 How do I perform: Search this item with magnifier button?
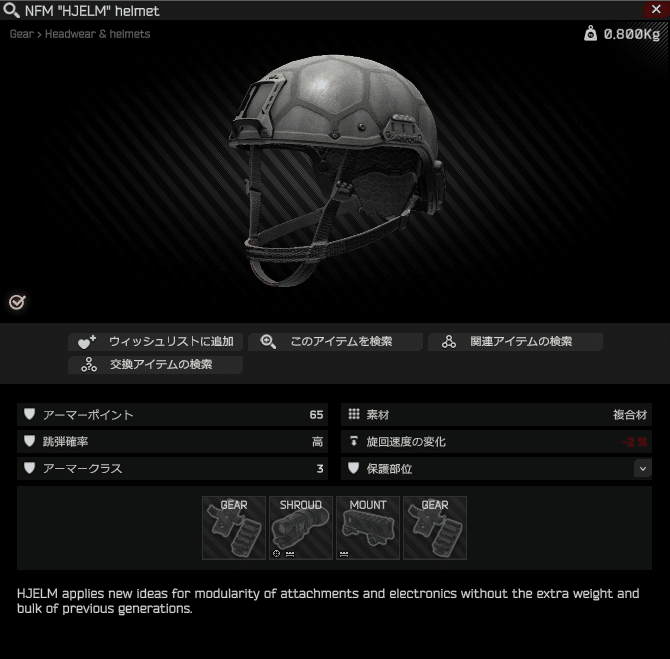(335, 341)
